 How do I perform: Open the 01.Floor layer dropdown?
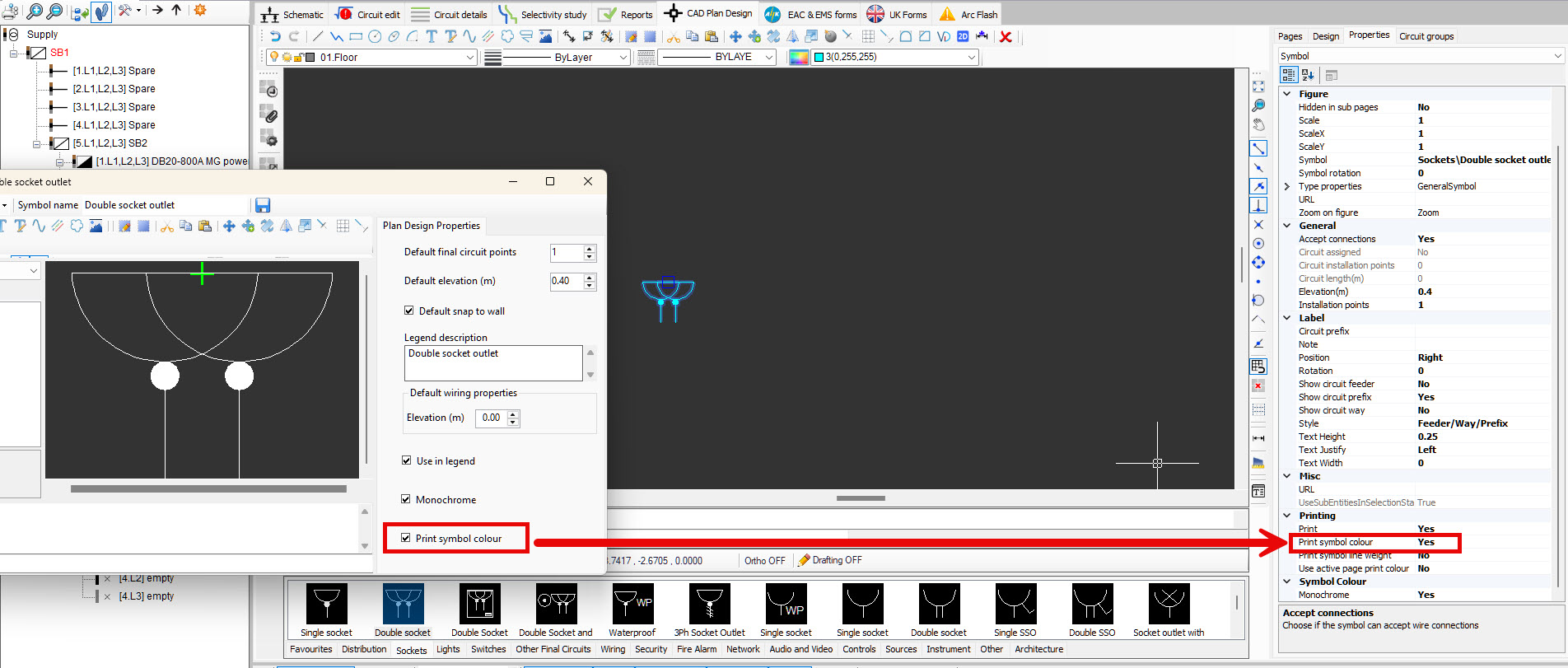(470, 57)
